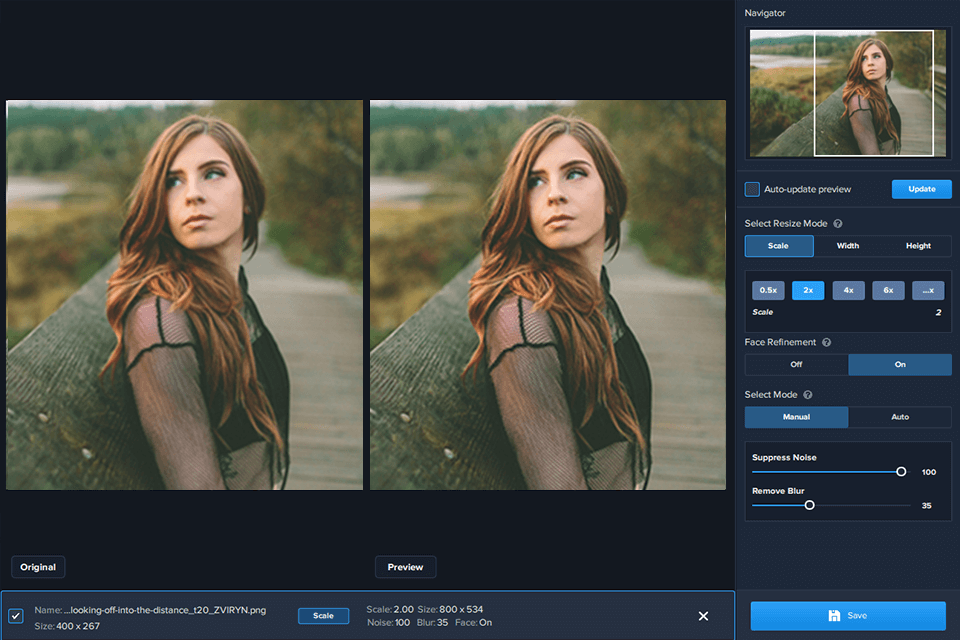Select the 4x upscale preset

848,290
